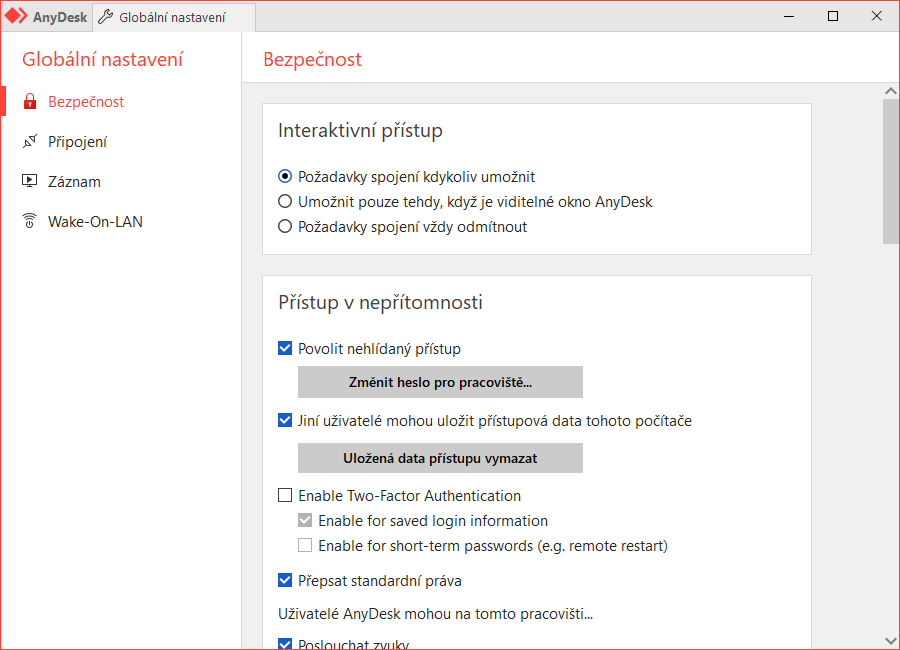Viewport: 900px width, 650px height.
Task: Click the red lock Bezpečnost icon
Action: pyautogui.click(x=29, y=102)
